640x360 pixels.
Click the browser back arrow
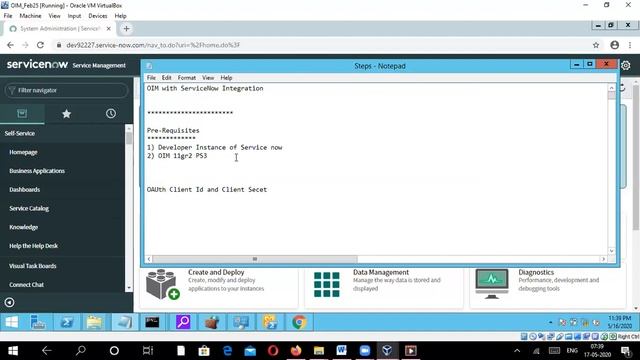pyautogui.click(x=10, y=45)
